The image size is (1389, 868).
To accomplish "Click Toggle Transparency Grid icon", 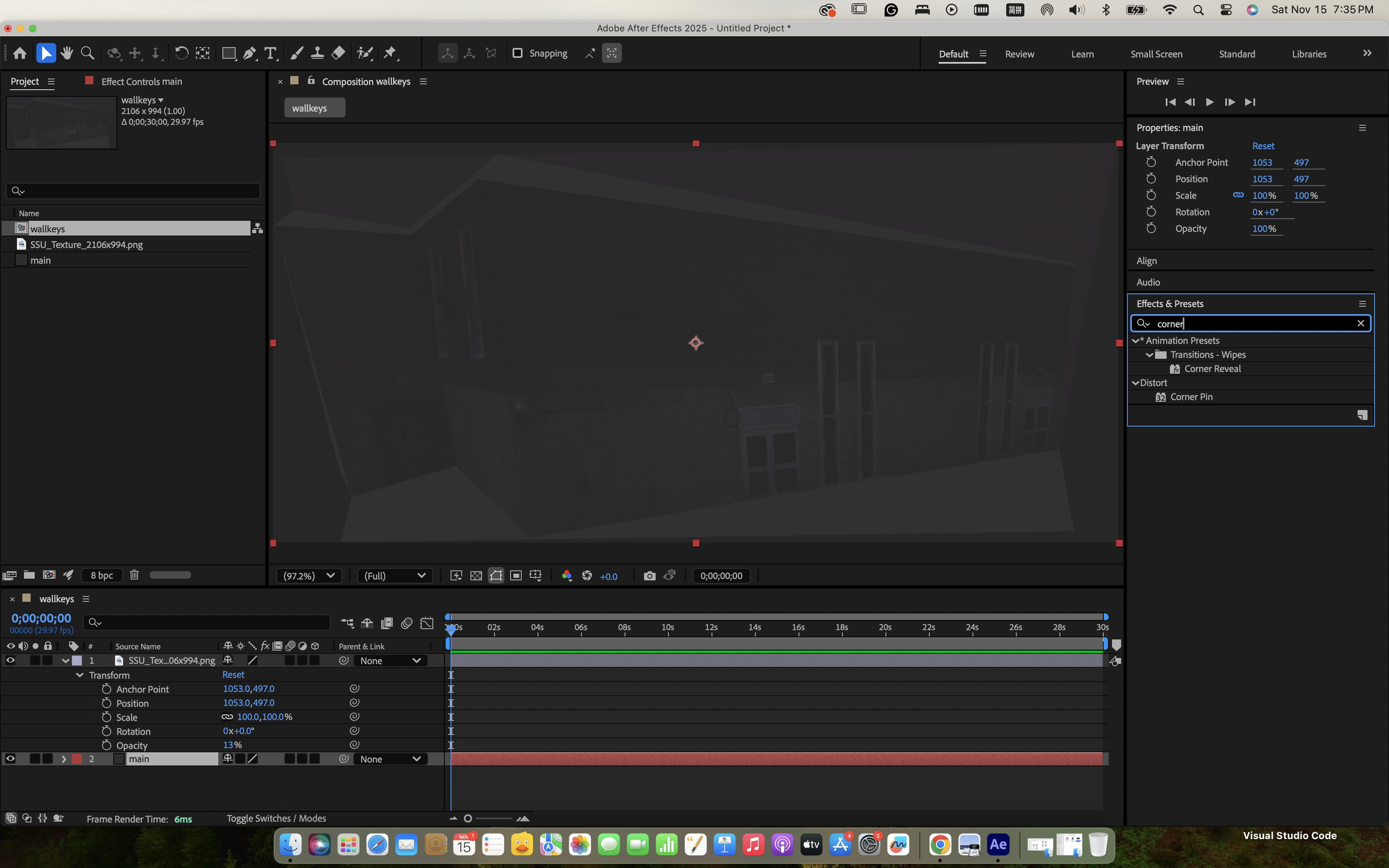I will 476,576.
